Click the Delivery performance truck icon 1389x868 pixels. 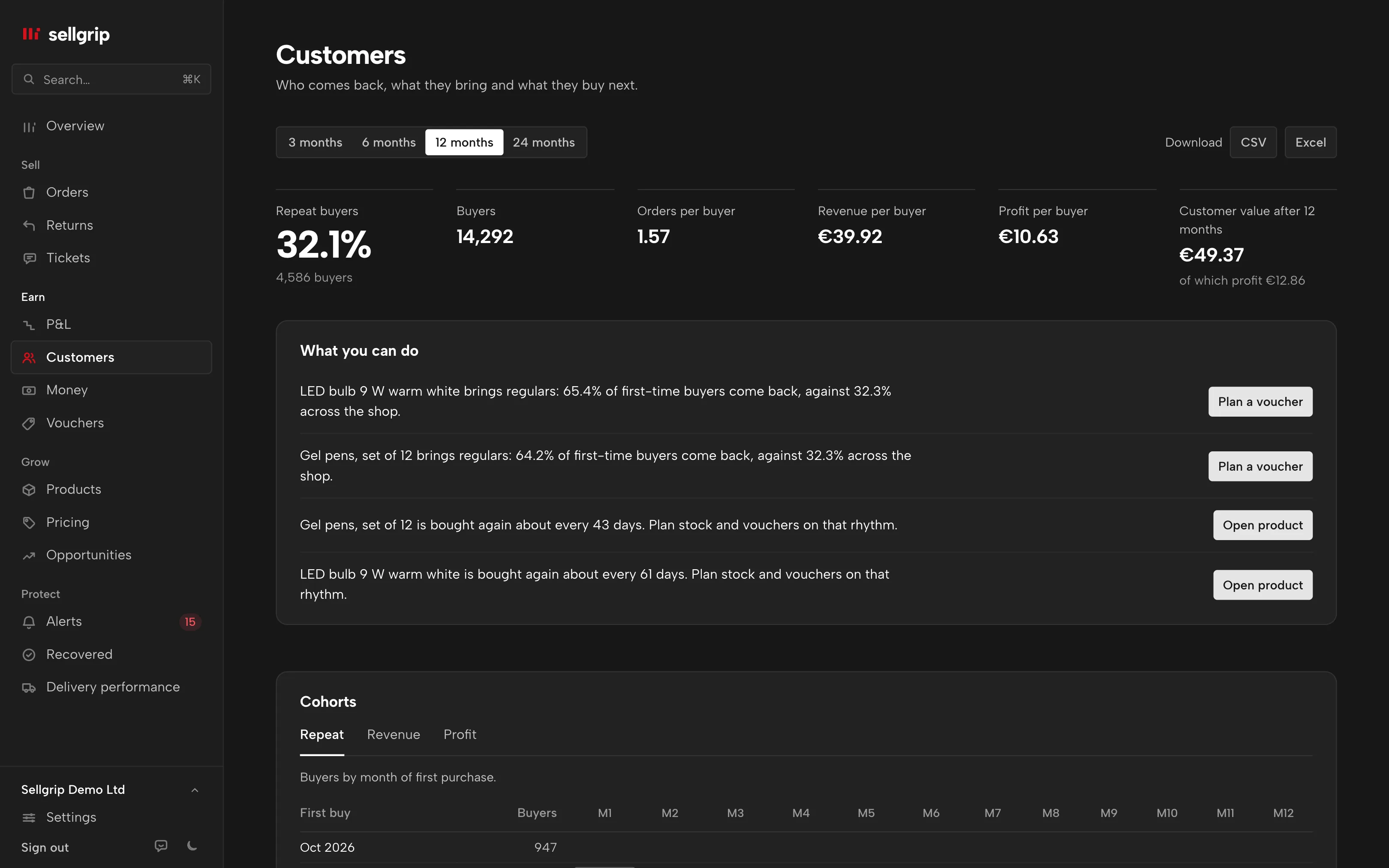[29, 687]
